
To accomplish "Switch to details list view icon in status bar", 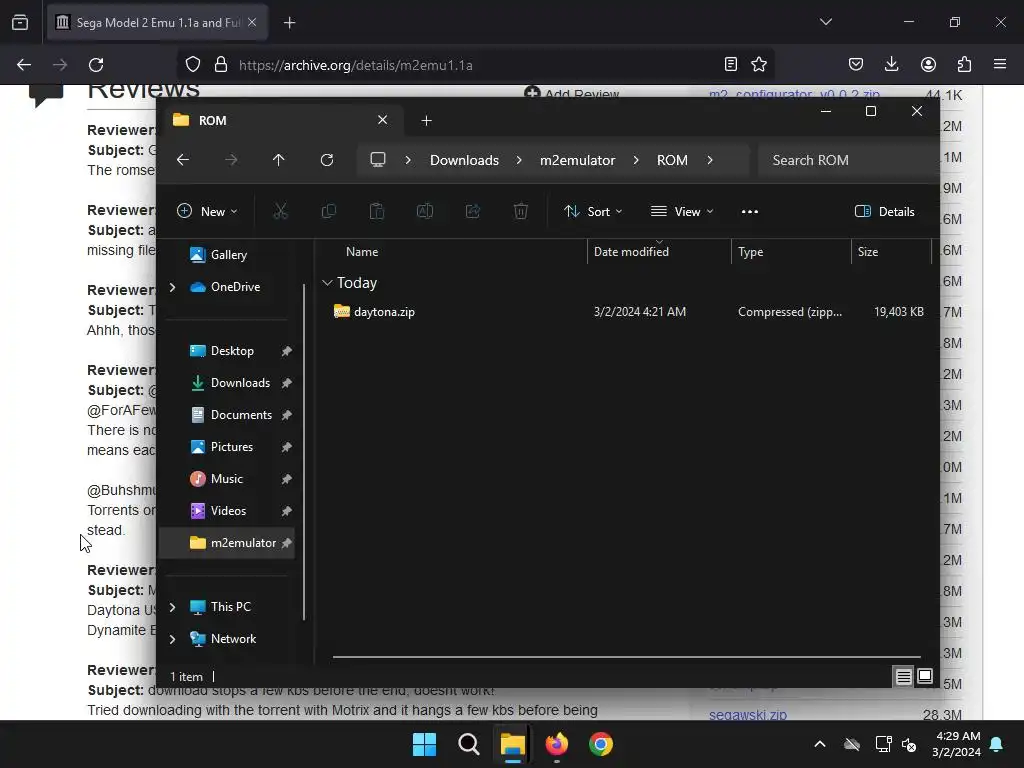I will click(x=903, y=677).
